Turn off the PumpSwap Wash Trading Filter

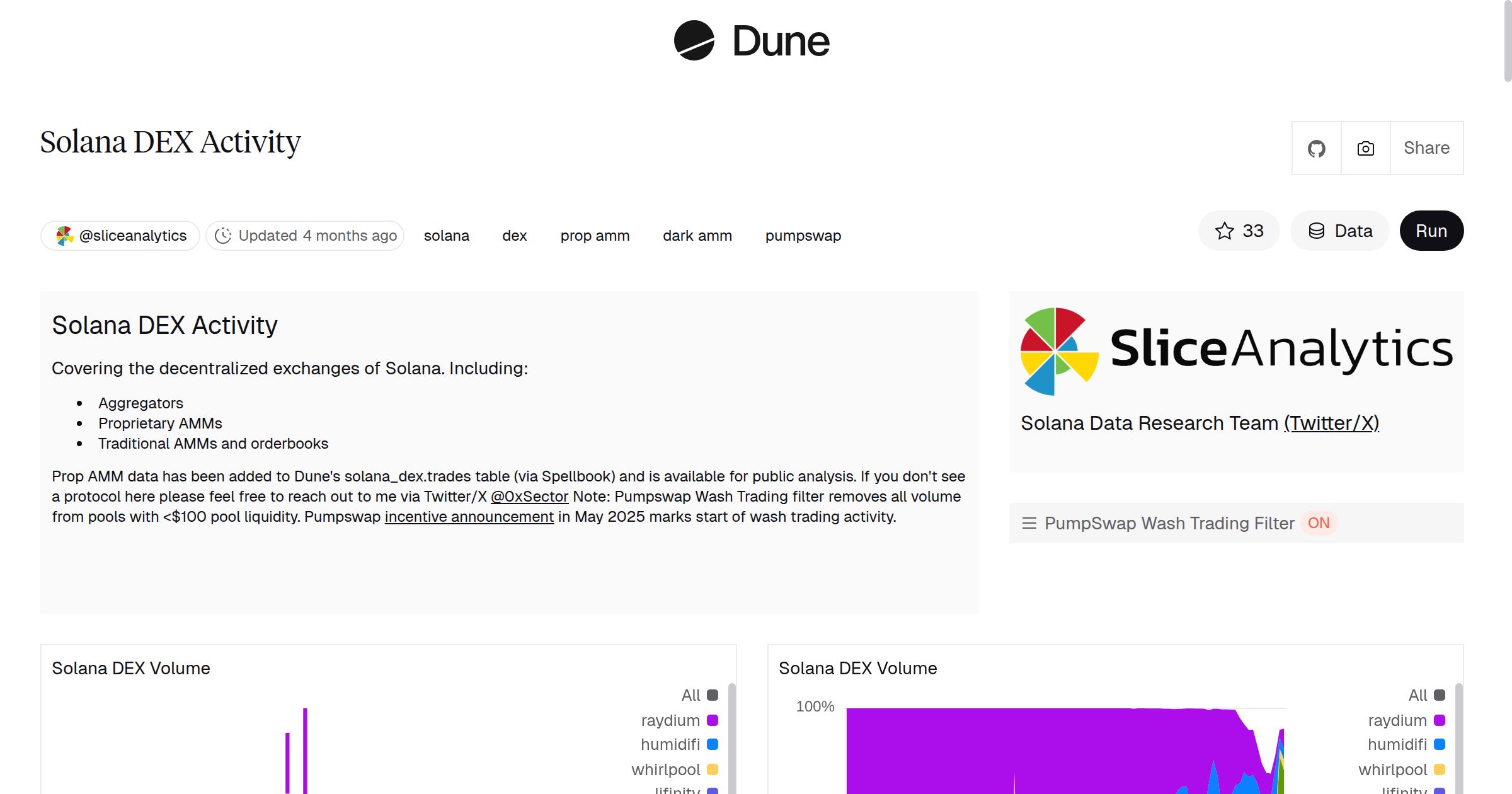tap(1319, 523)
